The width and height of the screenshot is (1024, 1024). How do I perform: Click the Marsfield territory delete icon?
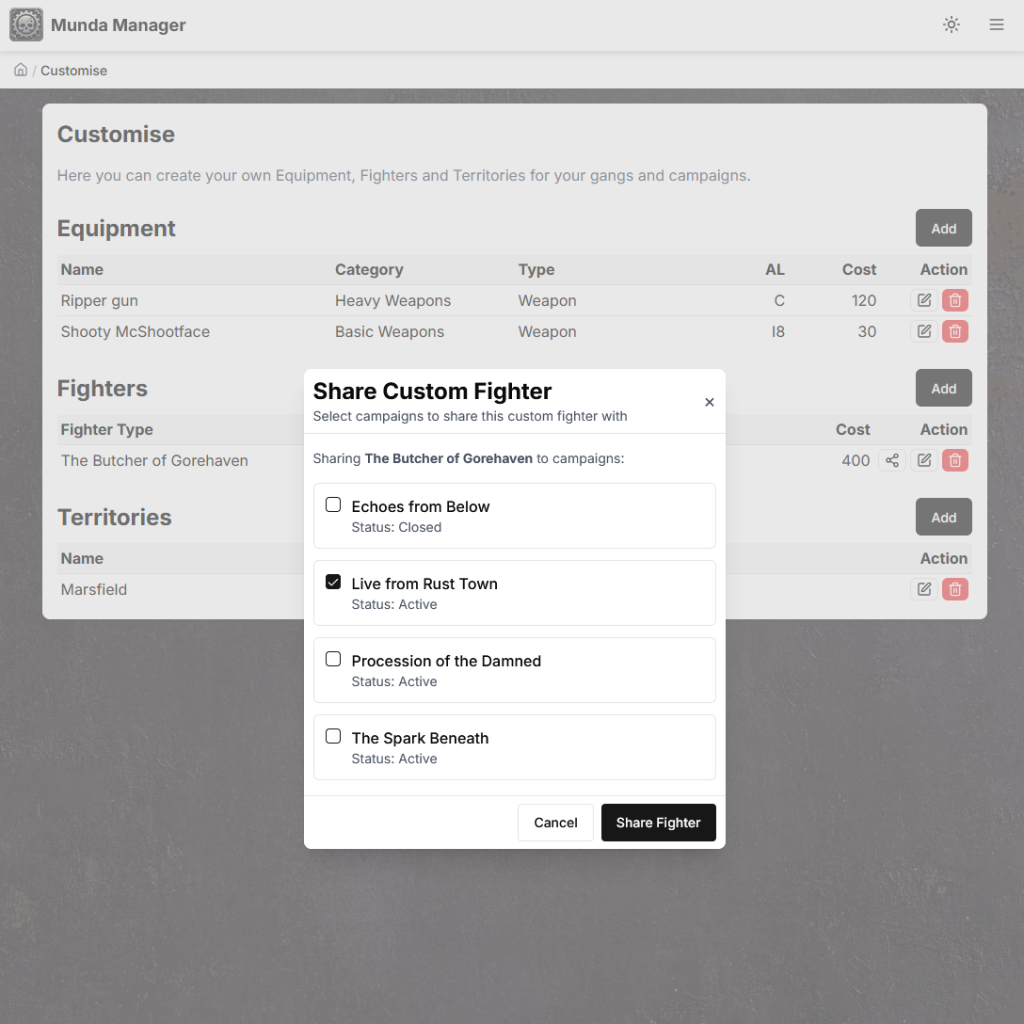pos(954,589)
